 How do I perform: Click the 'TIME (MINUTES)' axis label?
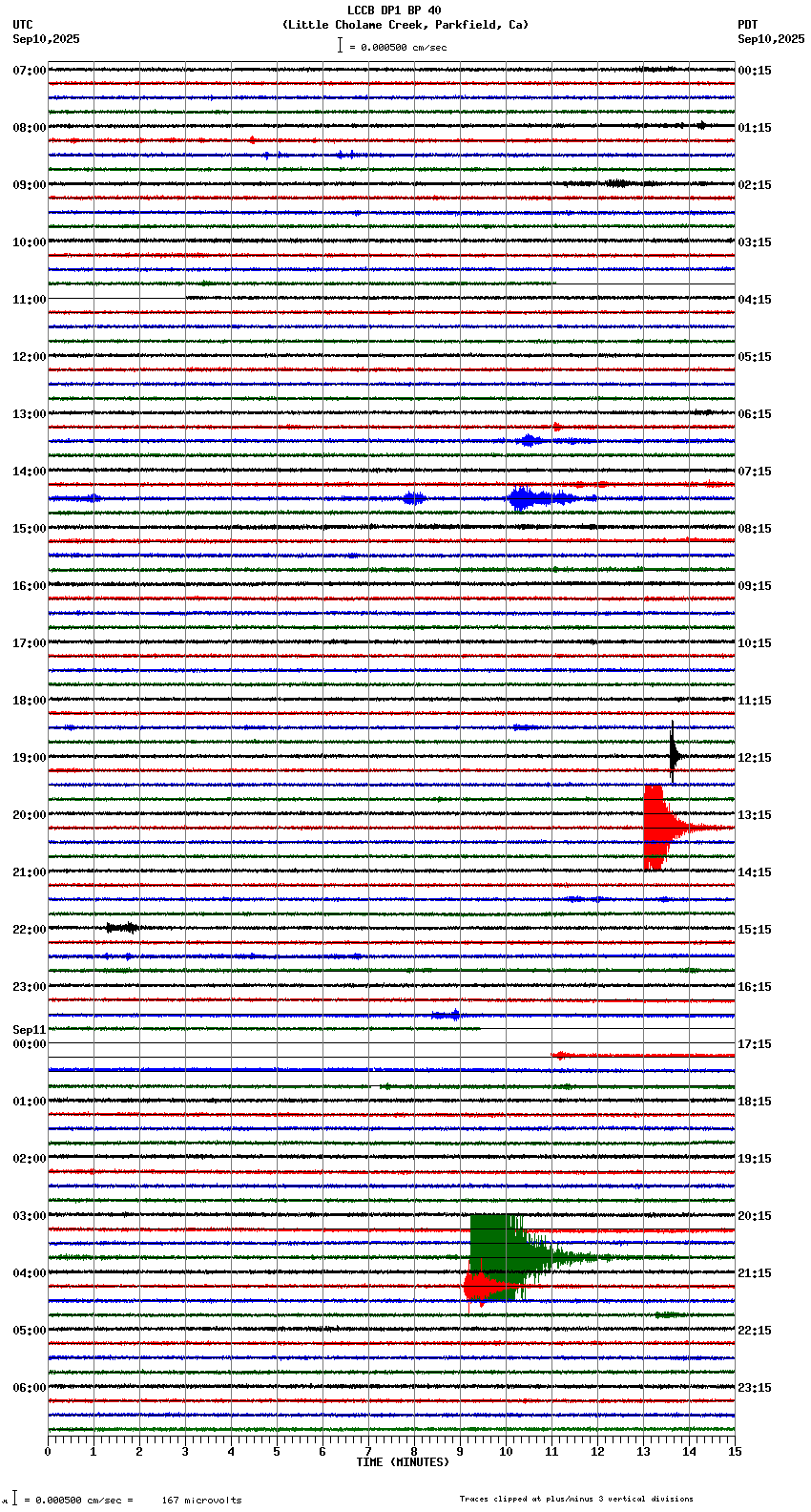click(403, 1462)
